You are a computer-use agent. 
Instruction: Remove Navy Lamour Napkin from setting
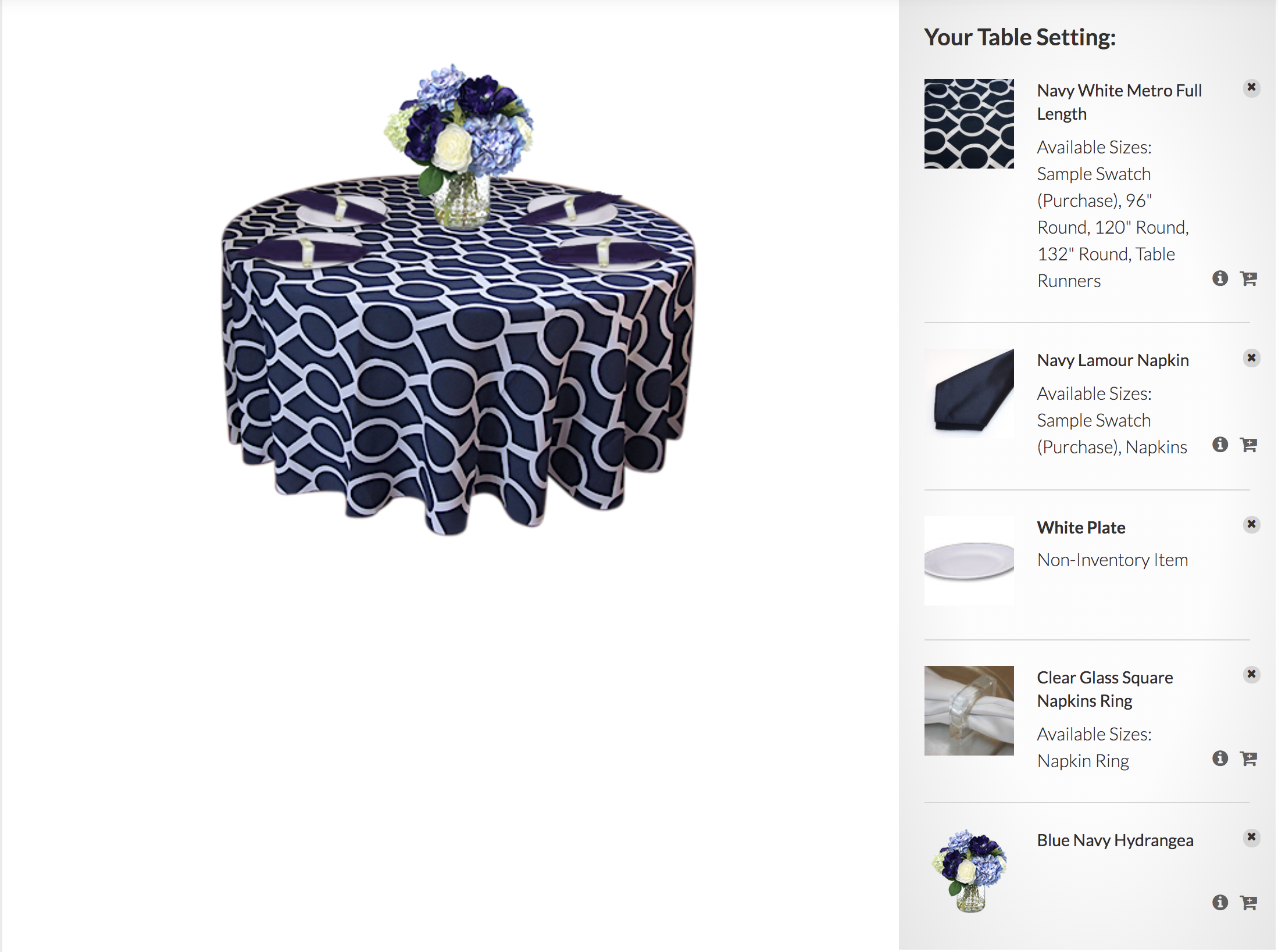pyautogui.click(x=1251, y=357)
